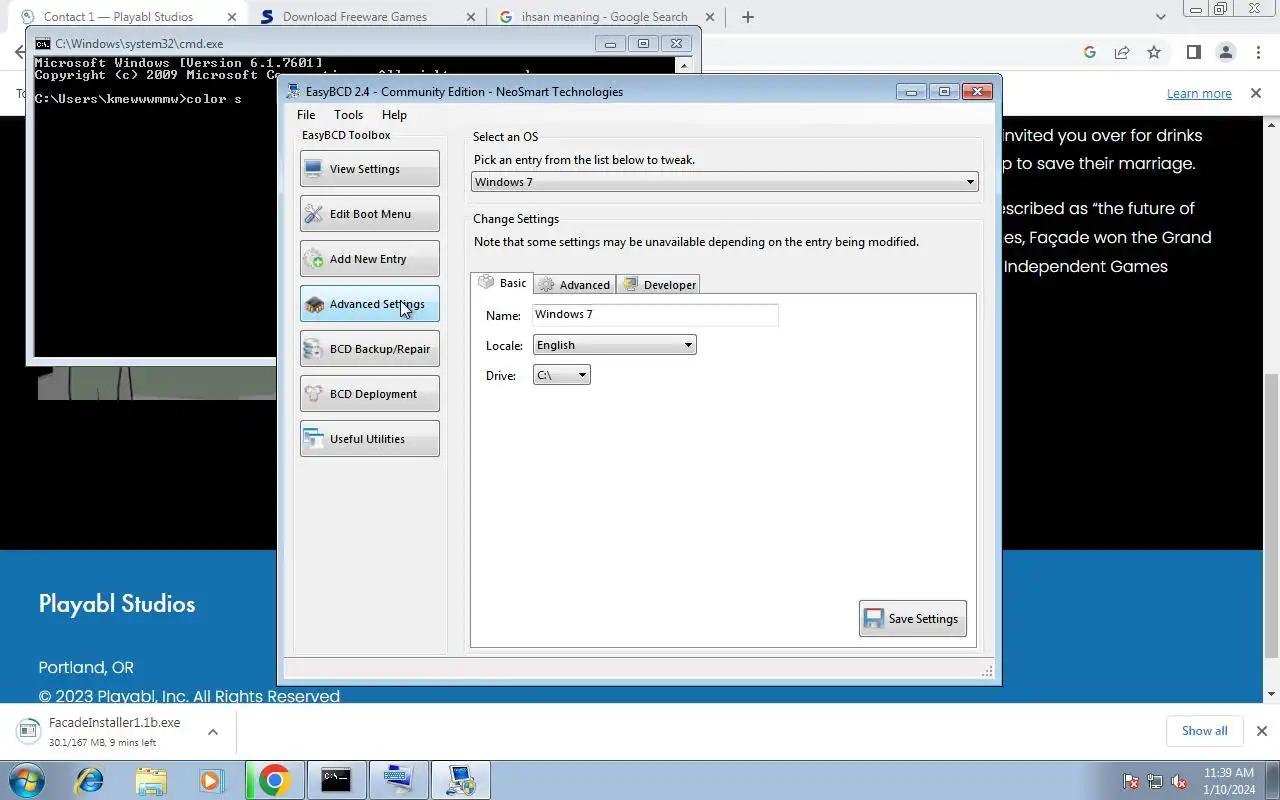Close the Download Freeware Games tab
Image resolution: width=1280 pixels, height=800 pixels.
click(x=470, y=17)
